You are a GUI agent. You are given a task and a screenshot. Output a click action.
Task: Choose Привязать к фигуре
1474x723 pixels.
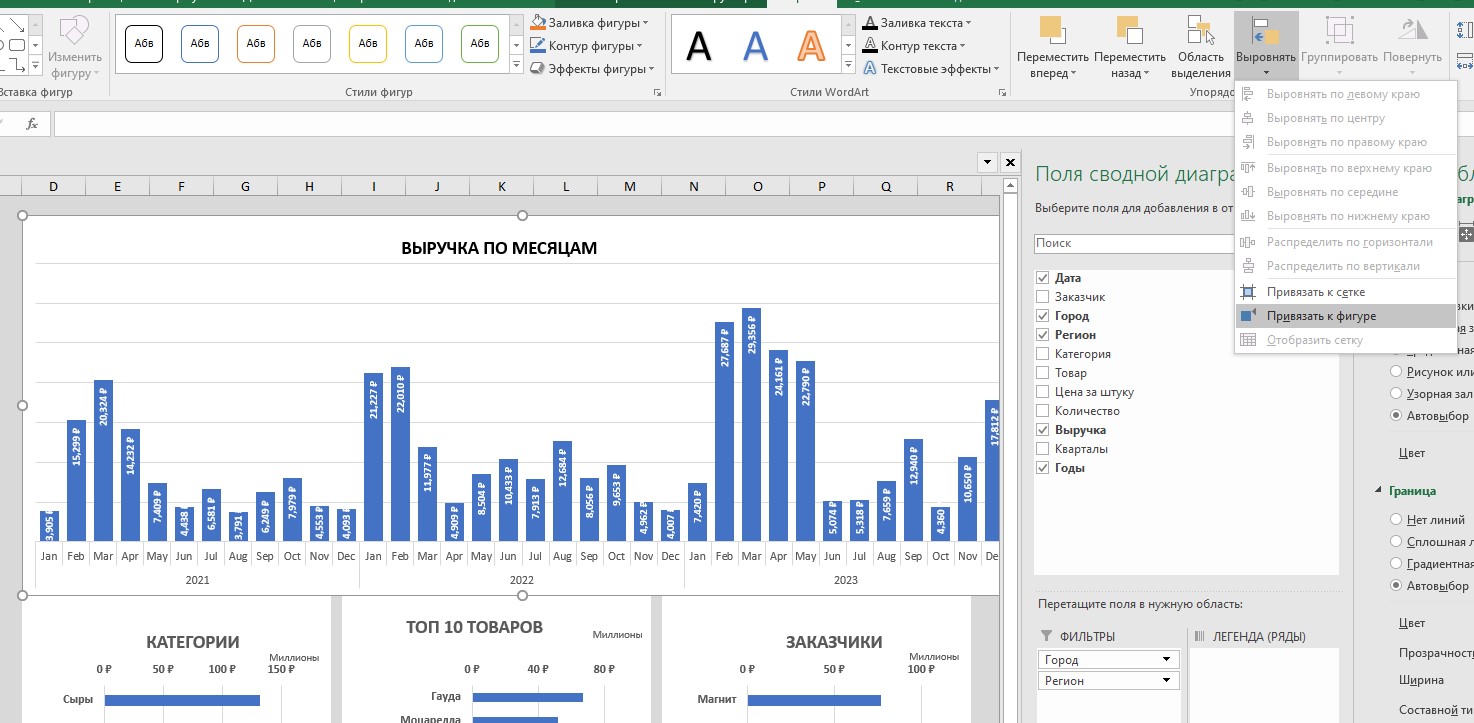coord(1346,316)
